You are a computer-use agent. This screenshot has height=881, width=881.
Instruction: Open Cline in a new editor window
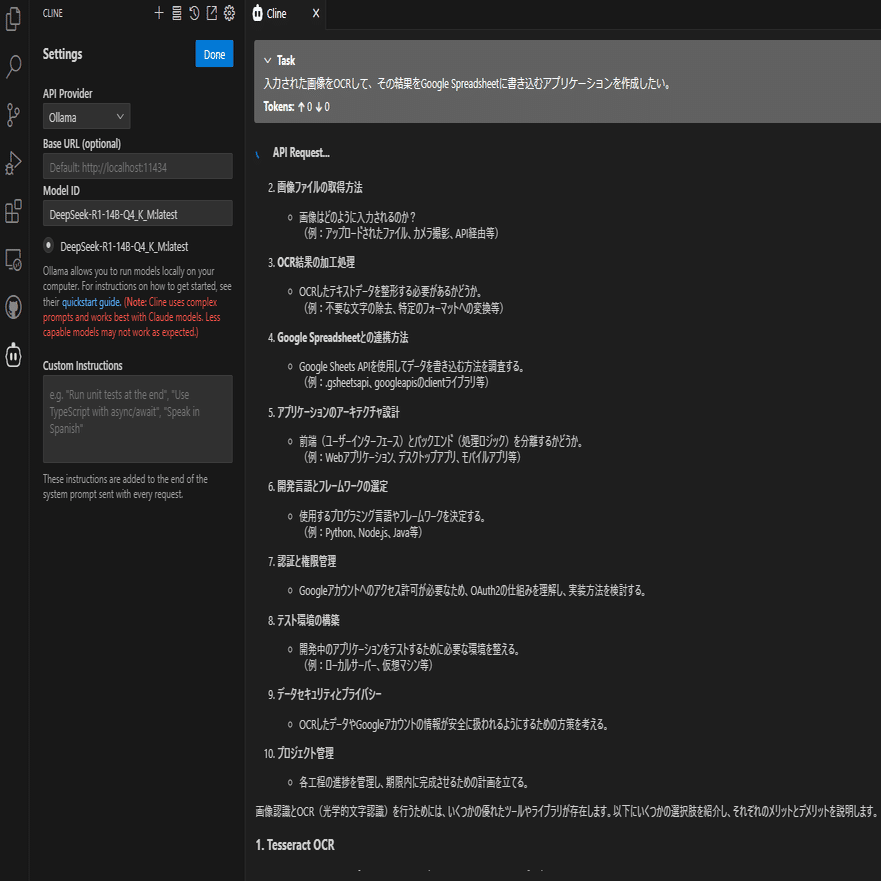click(211, 13)
